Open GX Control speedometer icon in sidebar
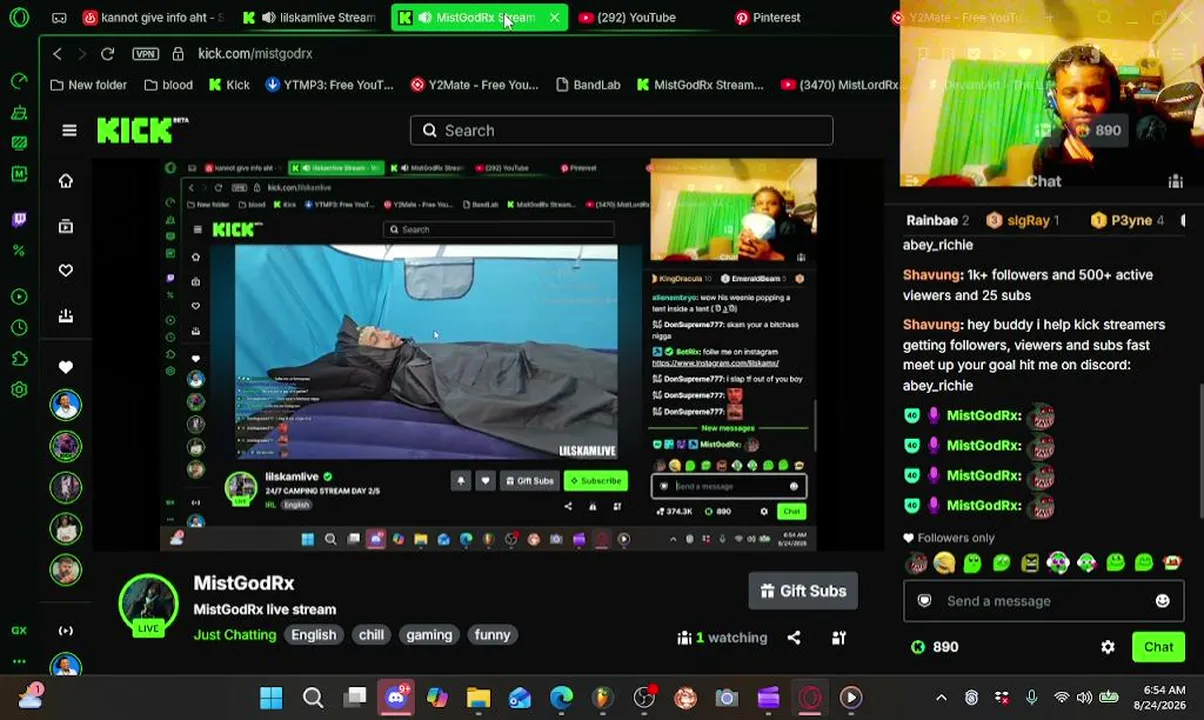The width and height of the screenshot is (1204, 720). point(19,81)
